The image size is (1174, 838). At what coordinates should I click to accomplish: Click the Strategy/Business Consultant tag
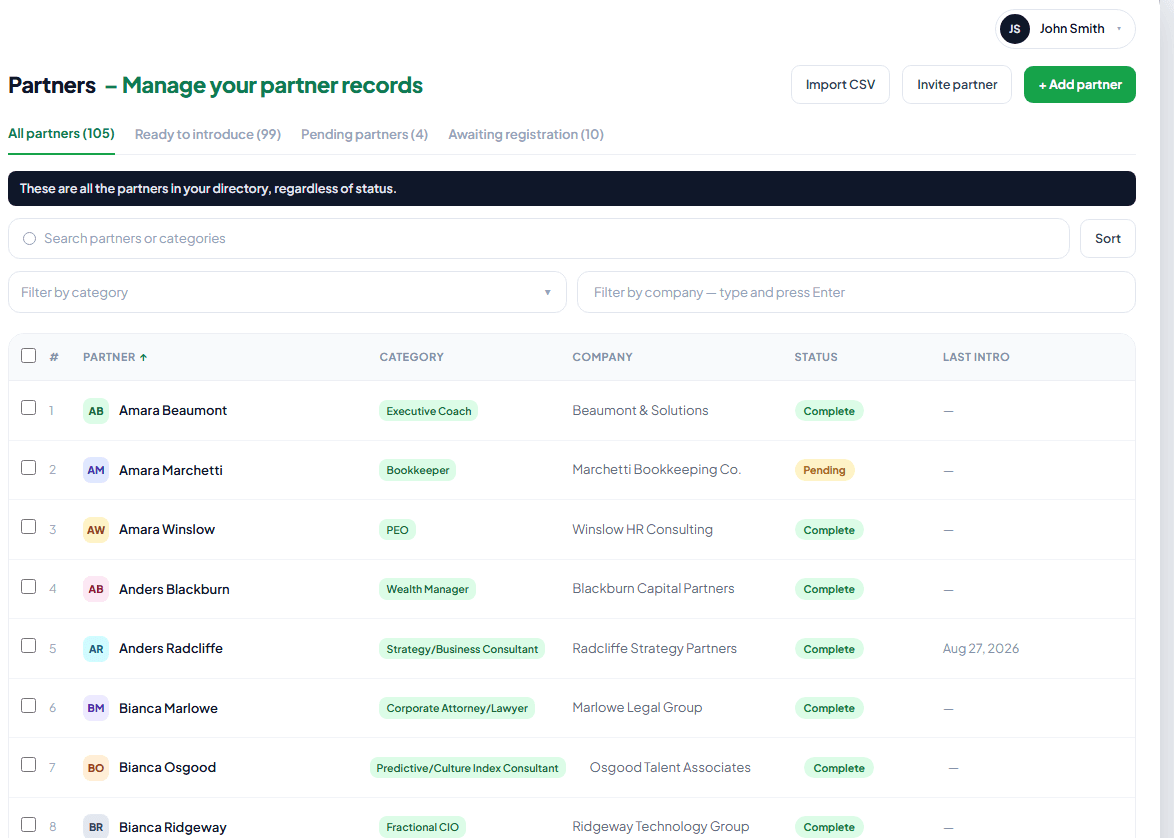462,649
